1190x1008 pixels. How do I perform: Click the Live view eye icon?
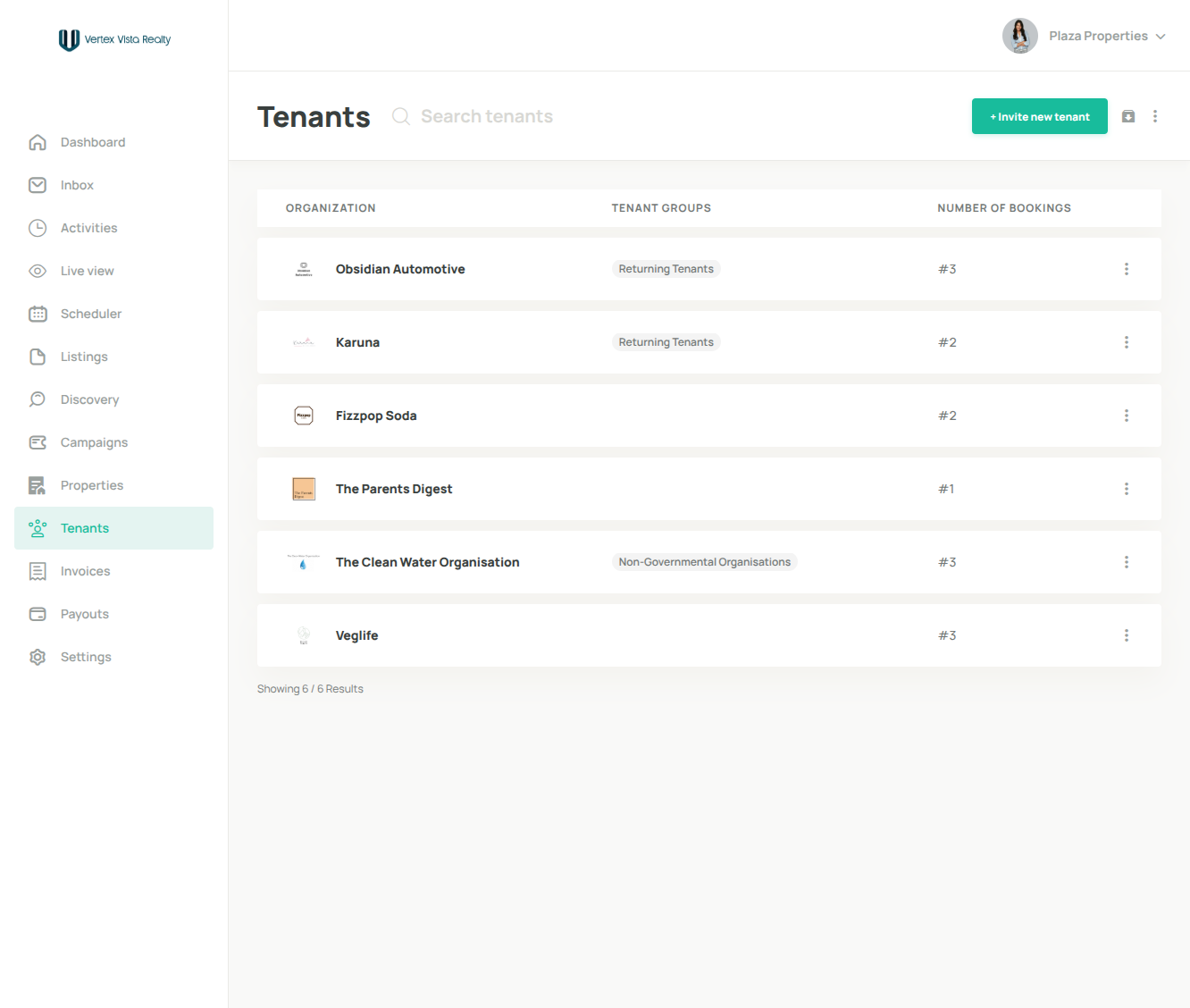pos(38,271)
